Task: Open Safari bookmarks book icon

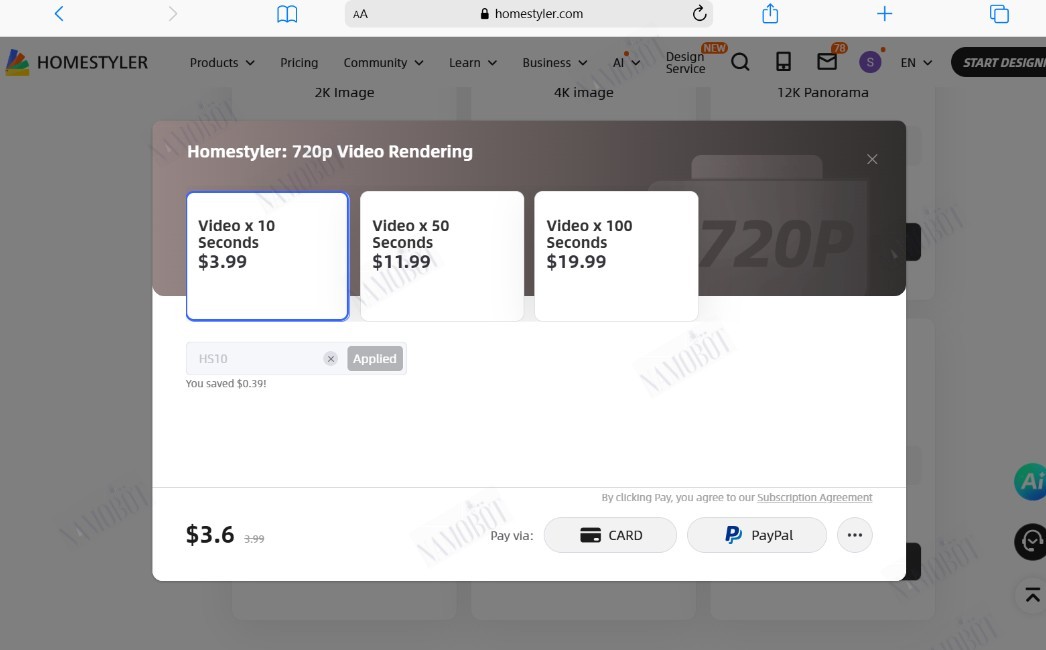Action: tap(287, 14)
